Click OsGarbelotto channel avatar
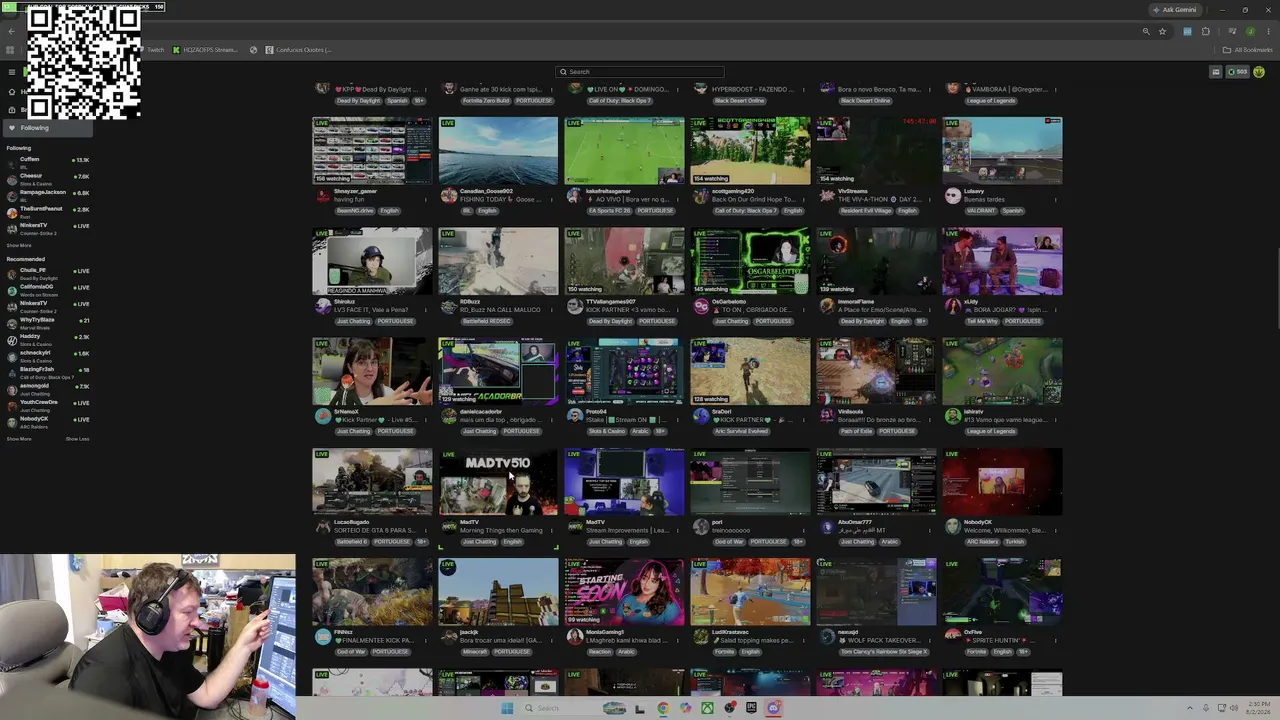This screenshot has height=720, width=1280. point(700,306)
